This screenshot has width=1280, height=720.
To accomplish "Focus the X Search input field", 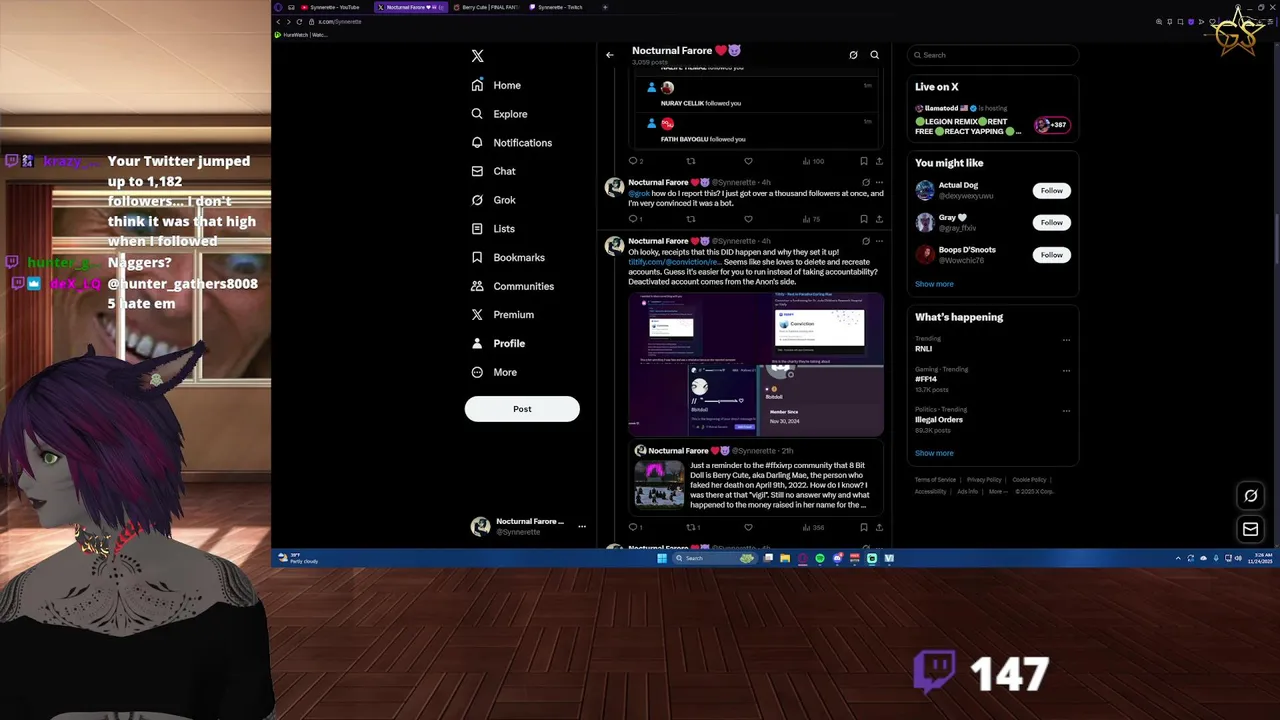I will (x=993, y=55).
